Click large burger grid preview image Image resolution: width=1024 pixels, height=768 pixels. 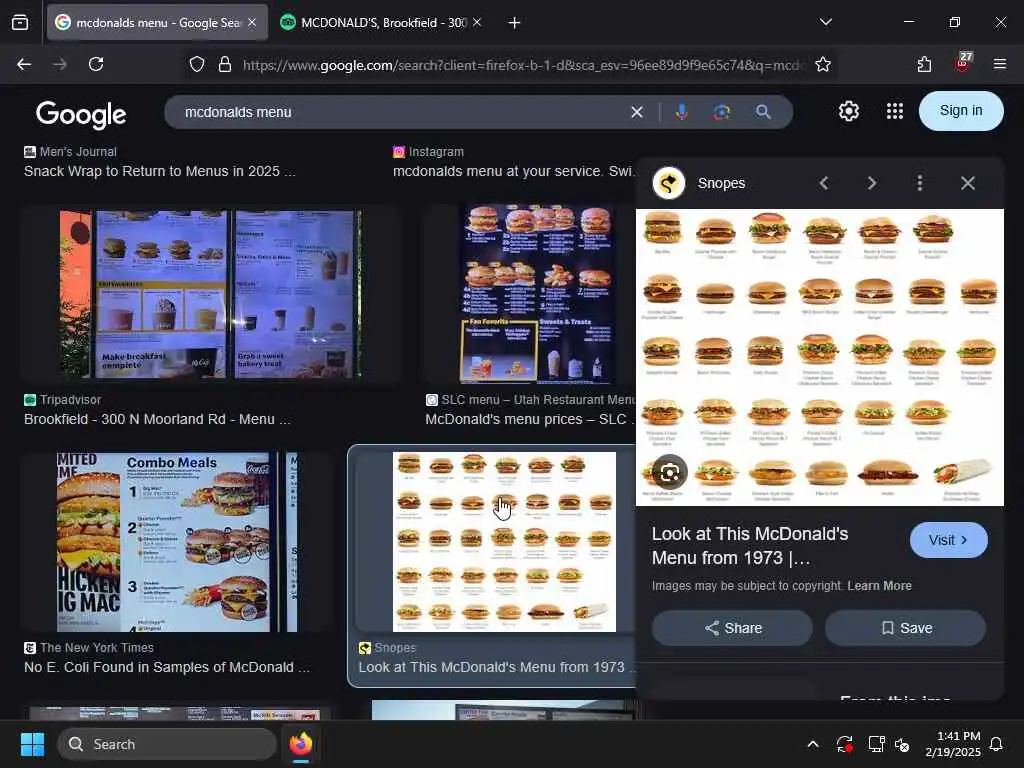tap(820, 357)
